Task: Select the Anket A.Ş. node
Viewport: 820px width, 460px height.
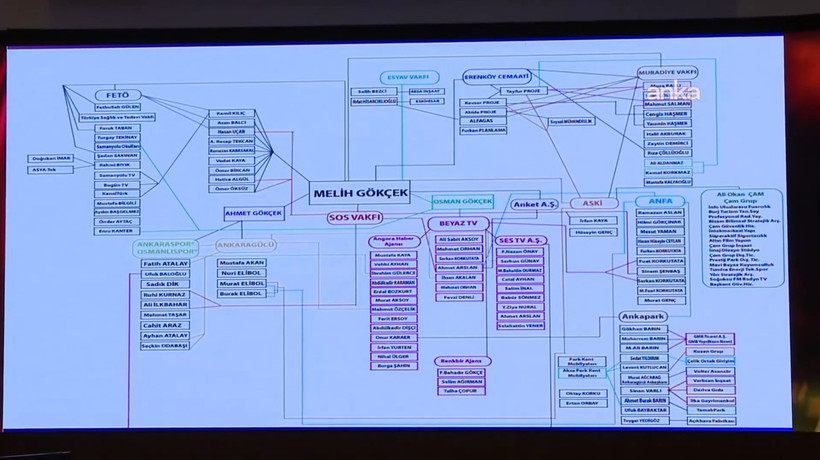Action: (533, 203)
